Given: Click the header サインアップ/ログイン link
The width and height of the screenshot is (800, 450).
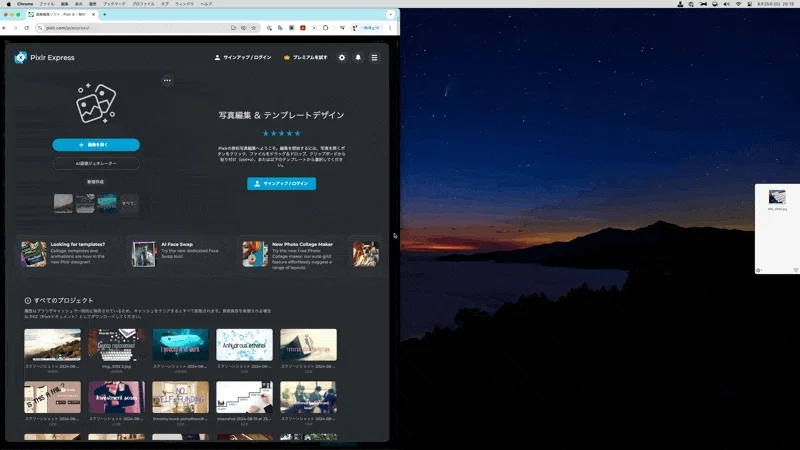Looking at the screenshot, I should tap(243, 58).
